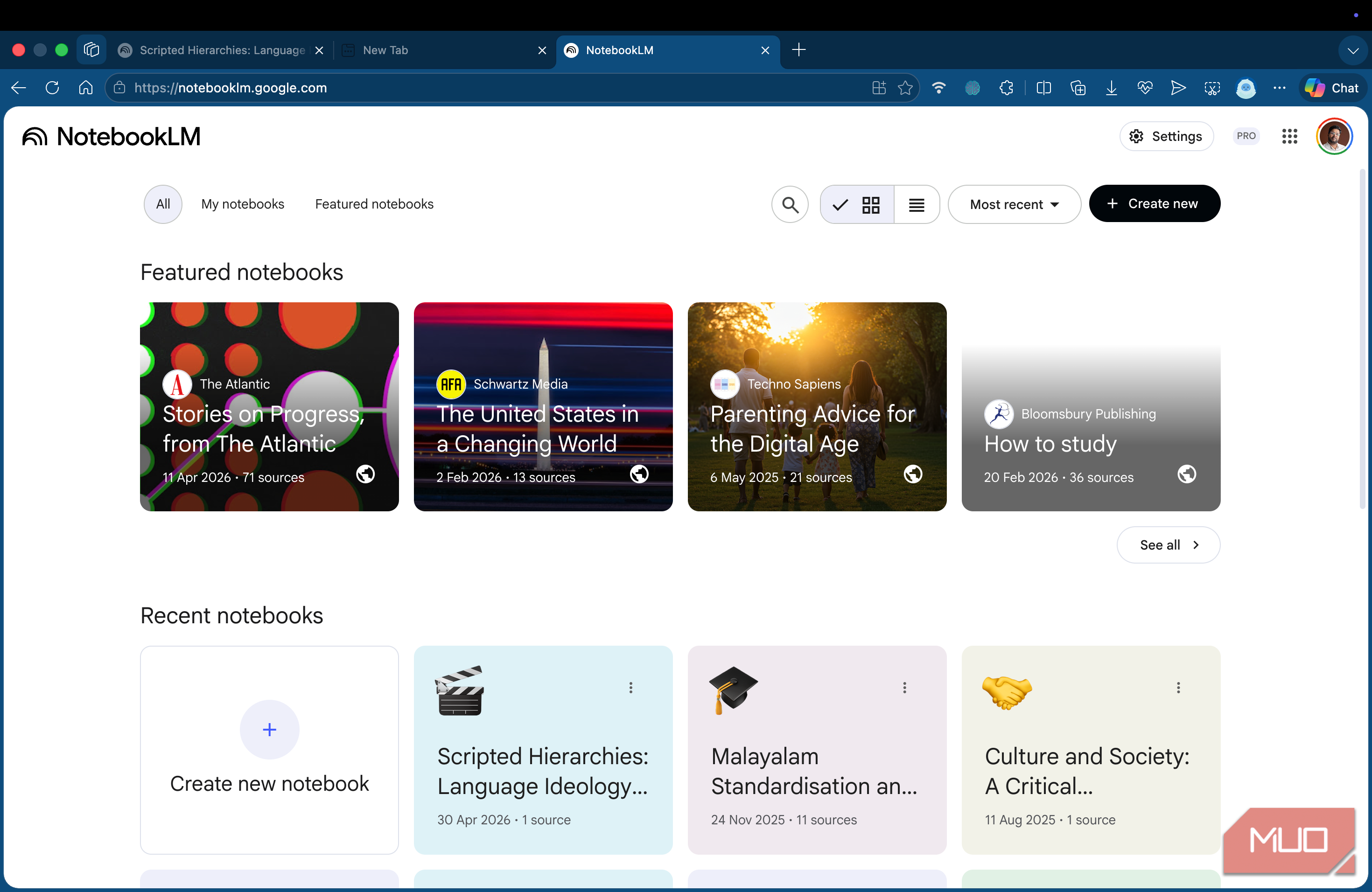Viewport: 1372px width, 892px height.
Task: Go to the browser home page
Action: point(86,88)
